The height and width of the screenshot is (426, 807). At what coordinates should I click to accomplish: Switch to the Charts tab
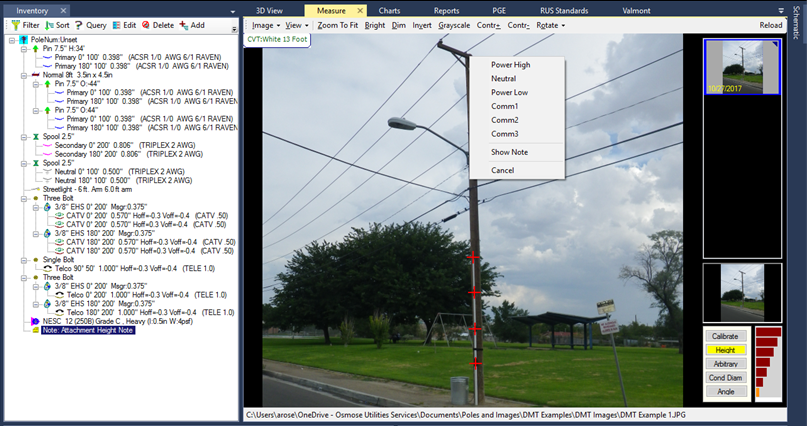(x=389, y=10)
